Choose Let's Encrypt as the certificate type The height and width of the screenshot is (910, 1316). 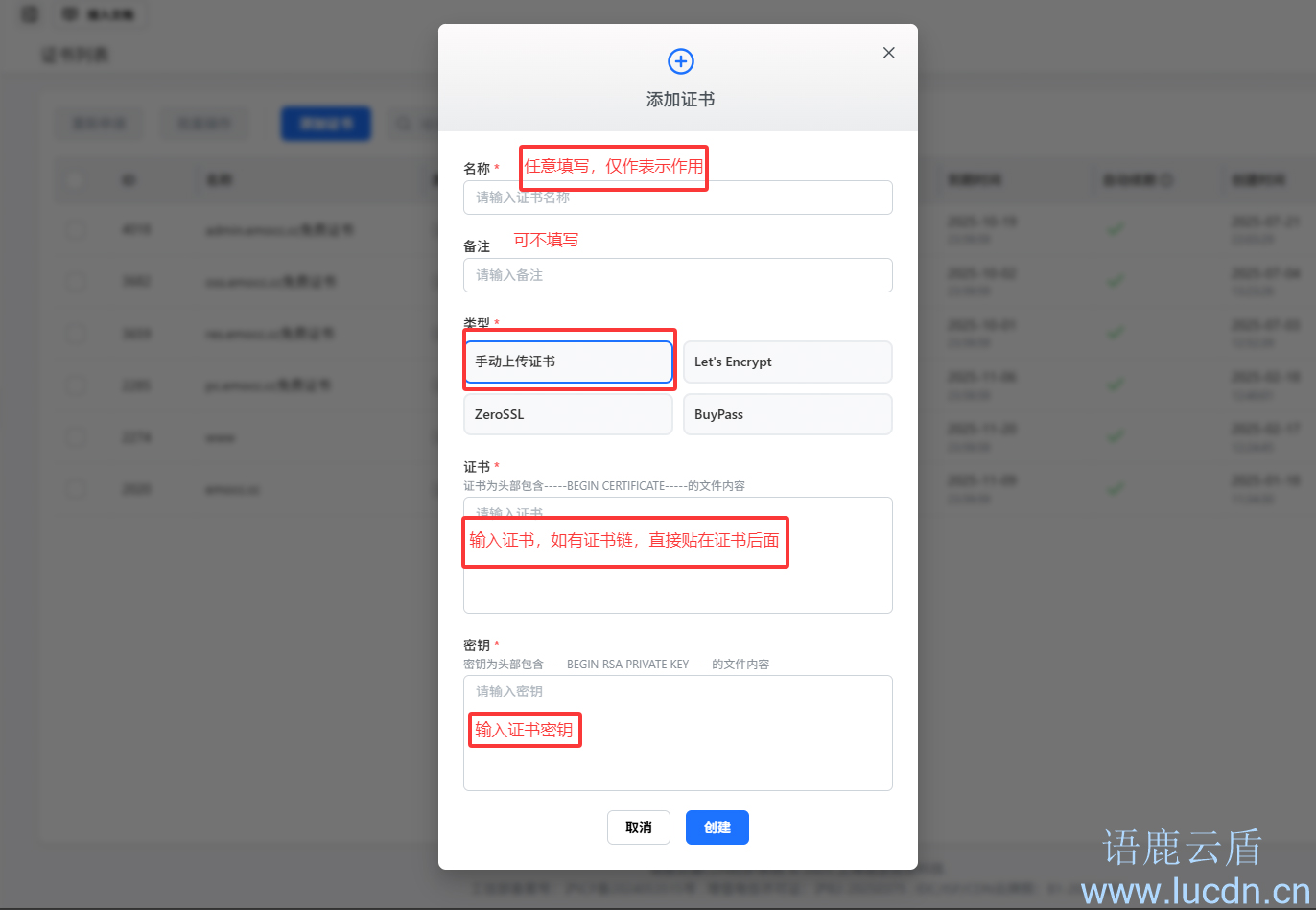click(787, 362)
